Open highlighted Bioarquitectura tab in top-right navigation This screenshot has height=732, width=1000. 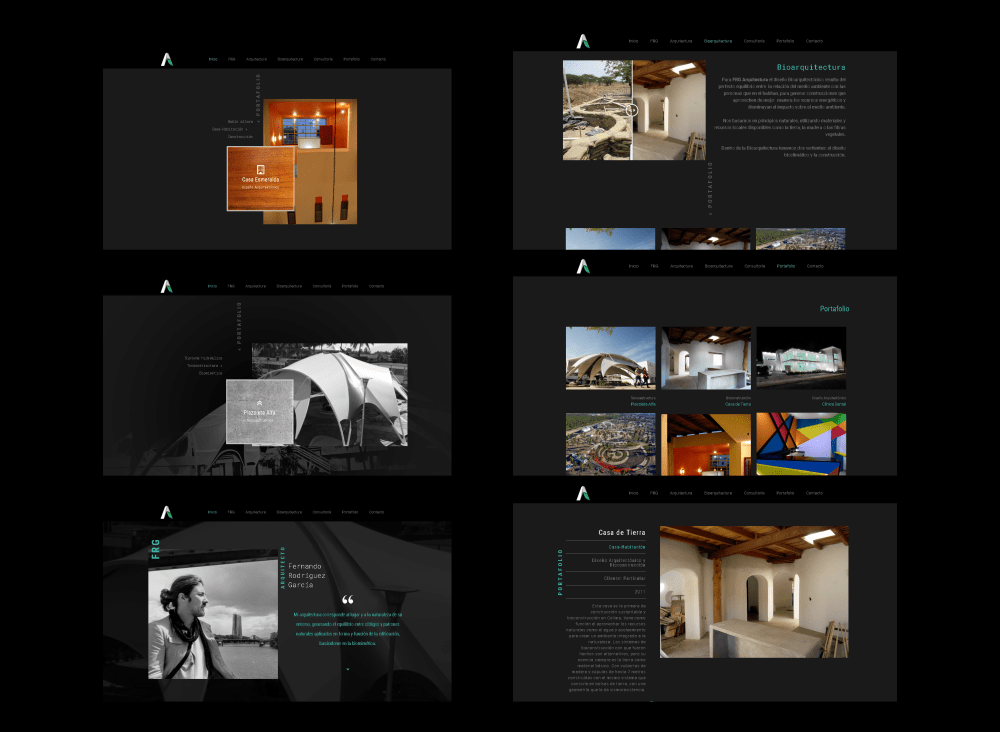tap(717, 41)
